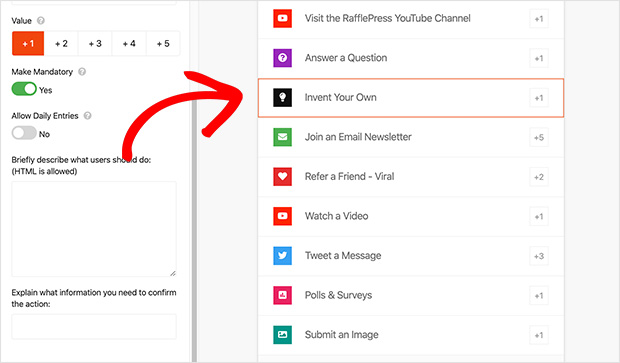Click the +1 badge on Visit the RafflePress YouTube Channel
The height and width of the screenshot is (363, 620).
[539, 19]
